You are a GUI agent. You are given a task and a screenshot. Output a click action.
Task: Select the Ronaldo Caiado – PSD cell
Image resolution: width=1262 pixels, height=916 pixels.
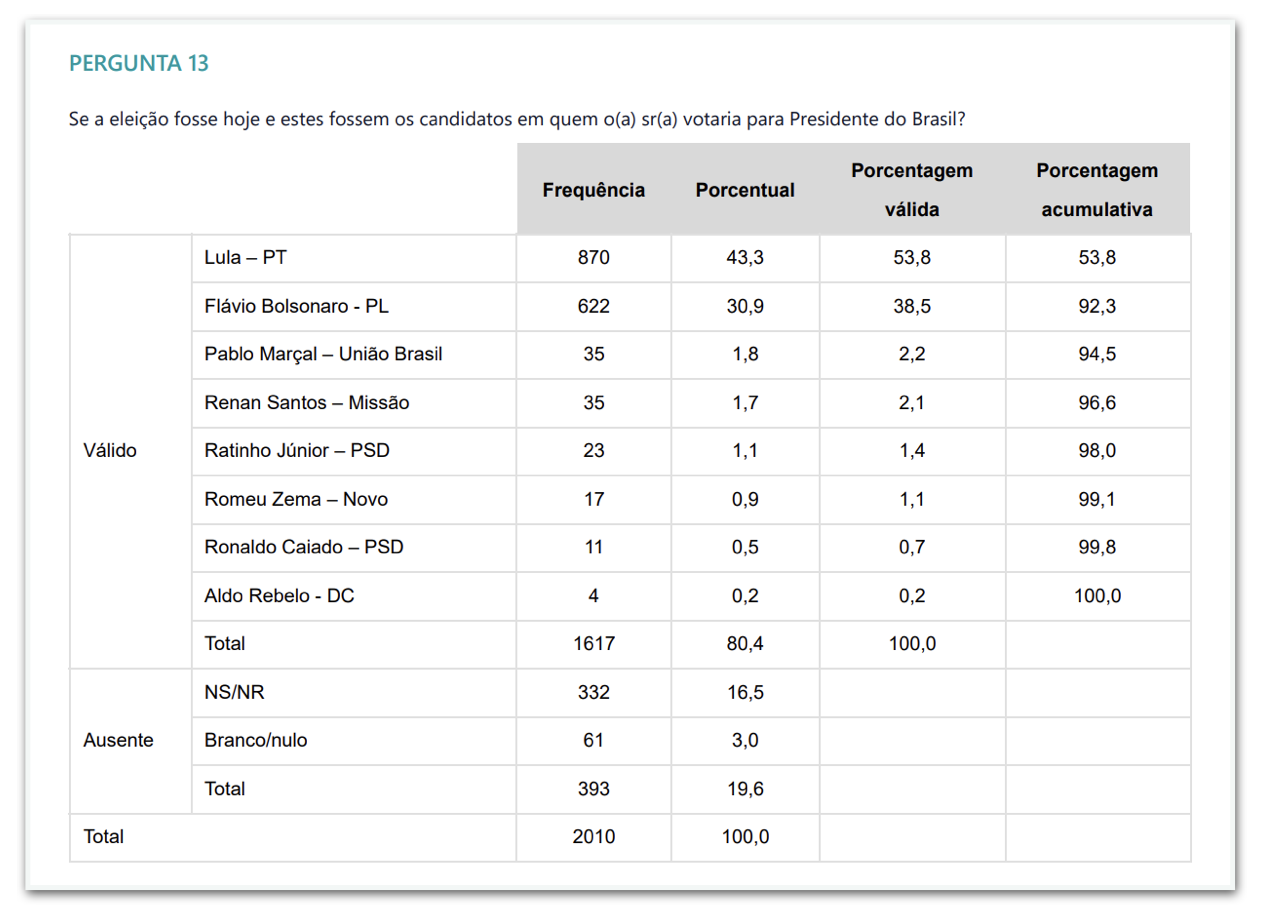pos(304,547)
